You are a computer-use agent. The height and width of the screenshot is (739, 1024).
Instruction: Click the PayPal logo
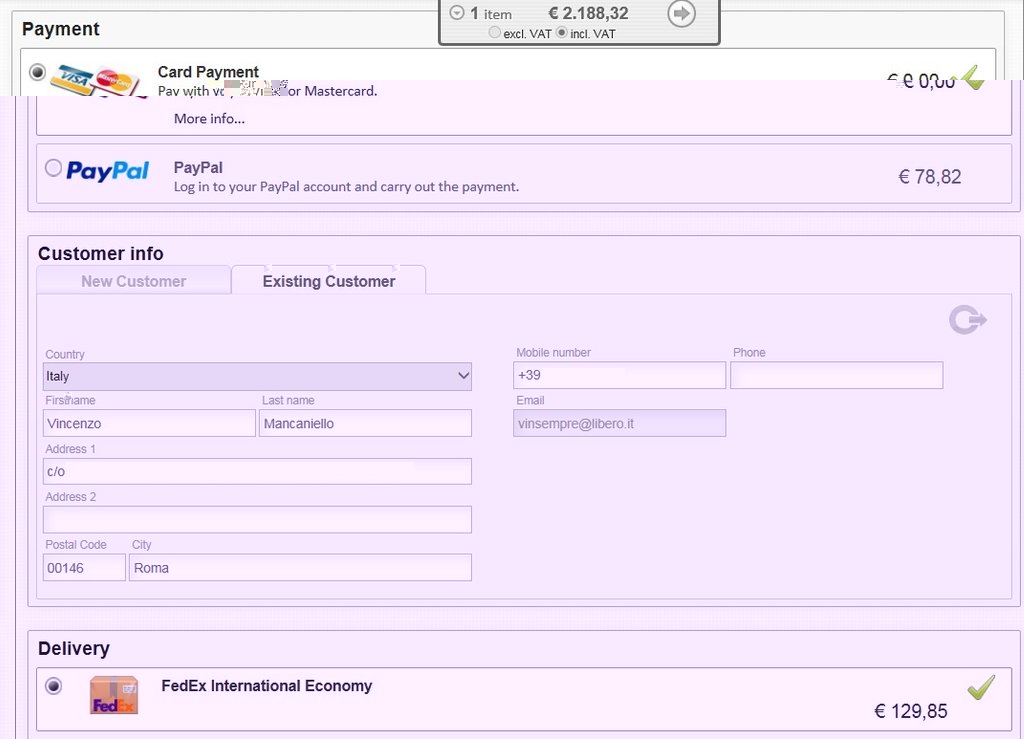coord(108,171)
